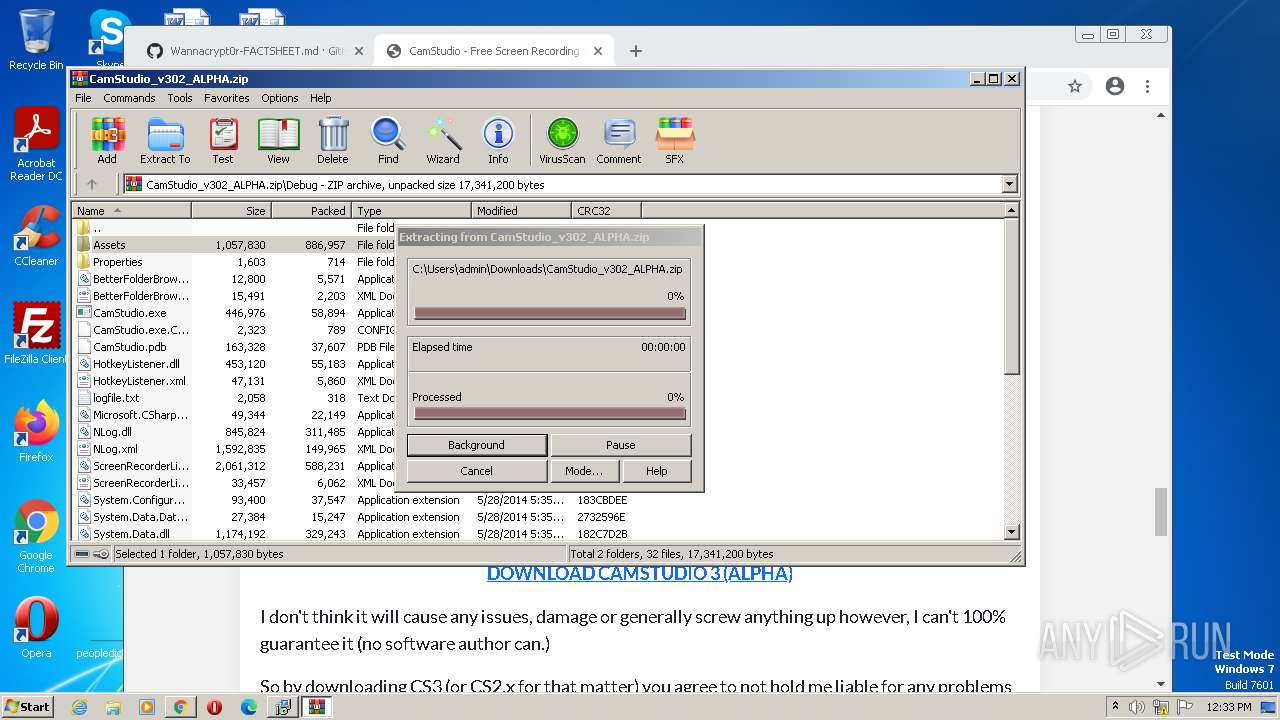Click the Processed progress bar
Viewport: 1280px width, 720px height.
point(550,413)
